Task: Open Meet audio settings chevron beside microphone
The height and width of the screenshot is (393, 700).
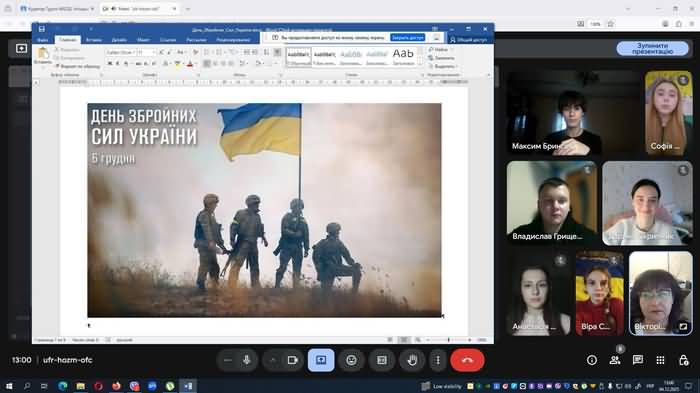Action: pos(228,360)
